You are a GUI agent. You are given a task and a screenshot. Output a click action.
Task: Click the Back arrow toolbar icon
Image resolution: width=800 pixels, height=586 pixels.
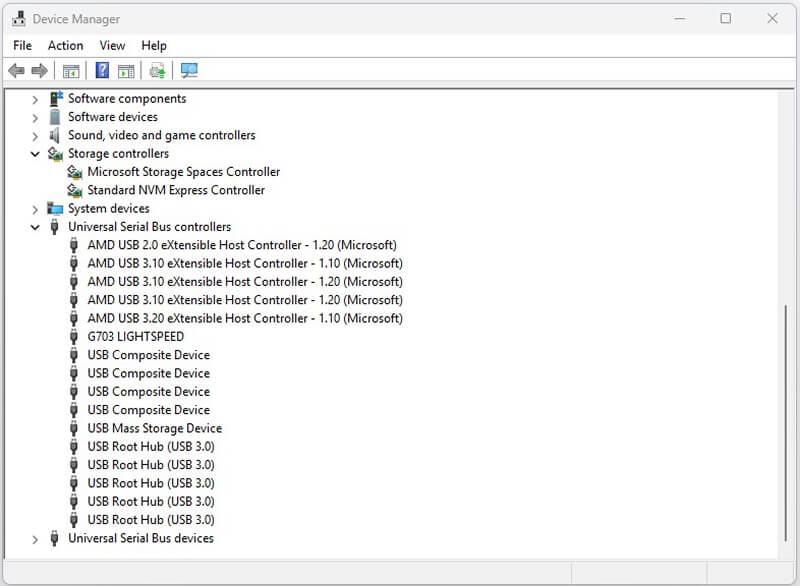tap(17, 70)
